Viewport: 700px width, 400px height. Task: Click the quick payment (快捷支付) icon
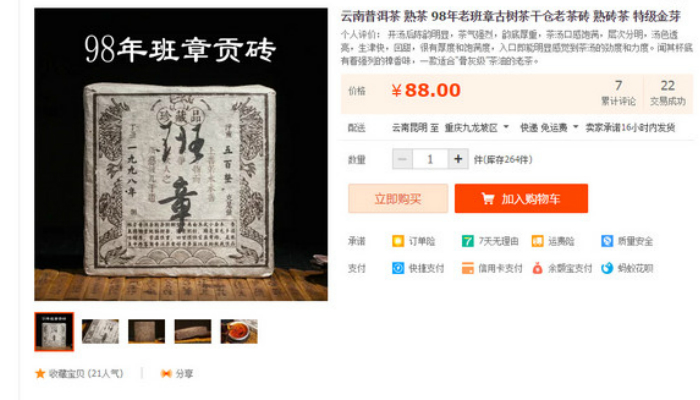click(x=398, y=268)
